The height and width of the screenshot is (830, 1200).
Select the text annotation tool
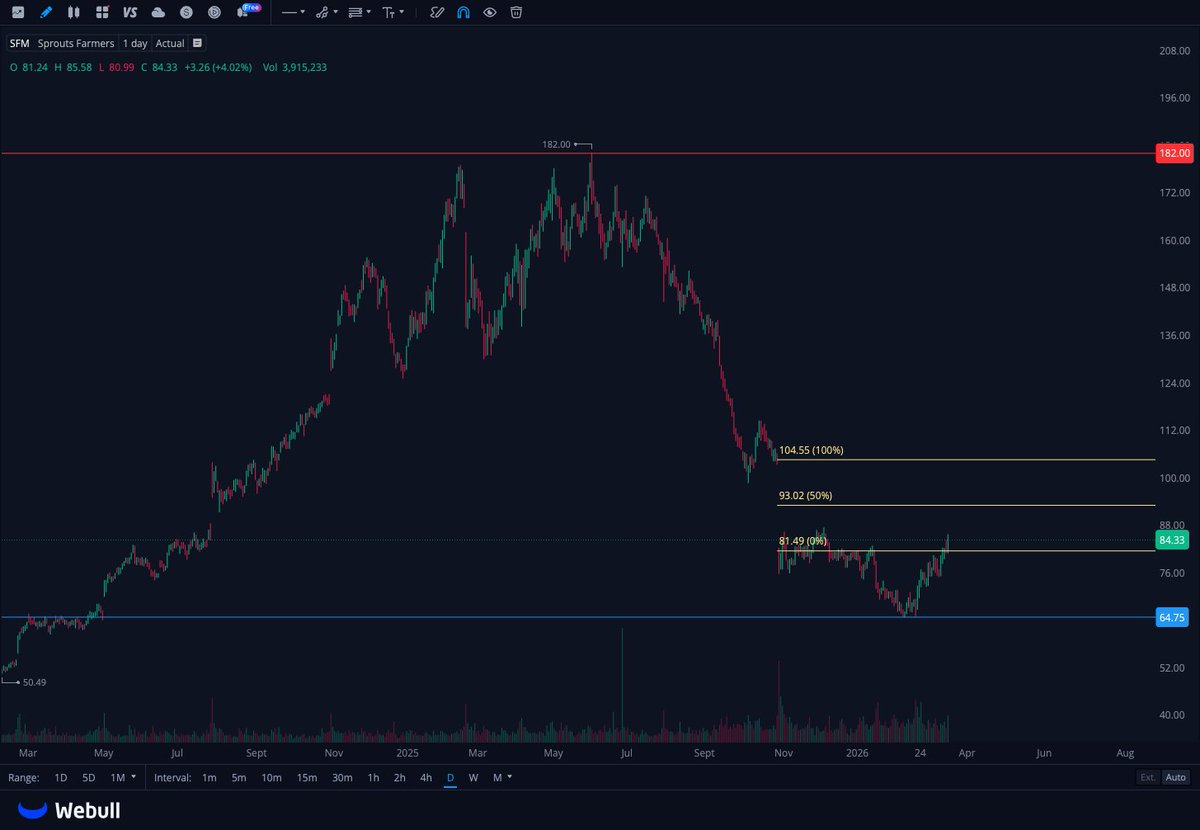[x=388, y=12]
